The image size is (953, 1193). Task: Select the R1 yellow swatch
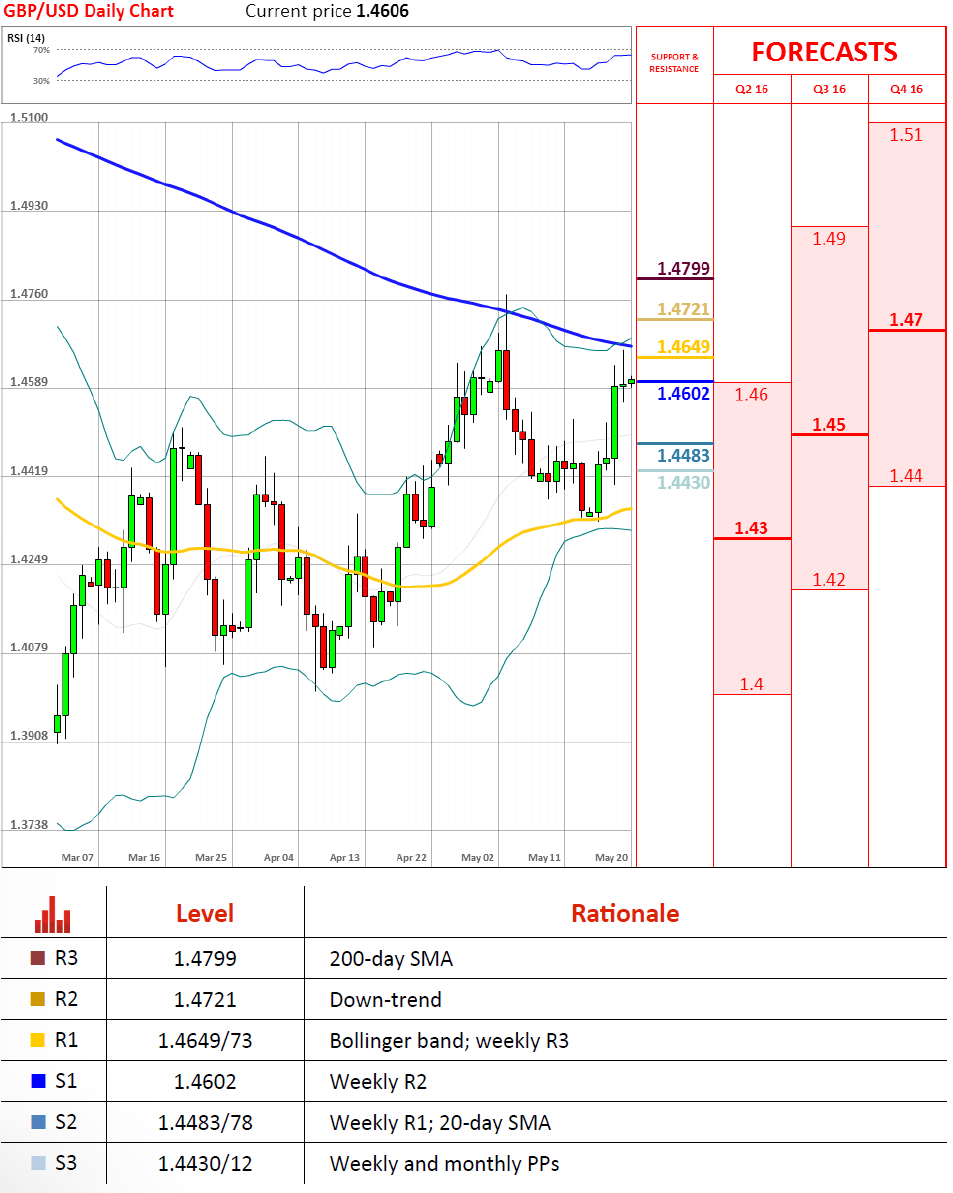(x=38, y=1040)
